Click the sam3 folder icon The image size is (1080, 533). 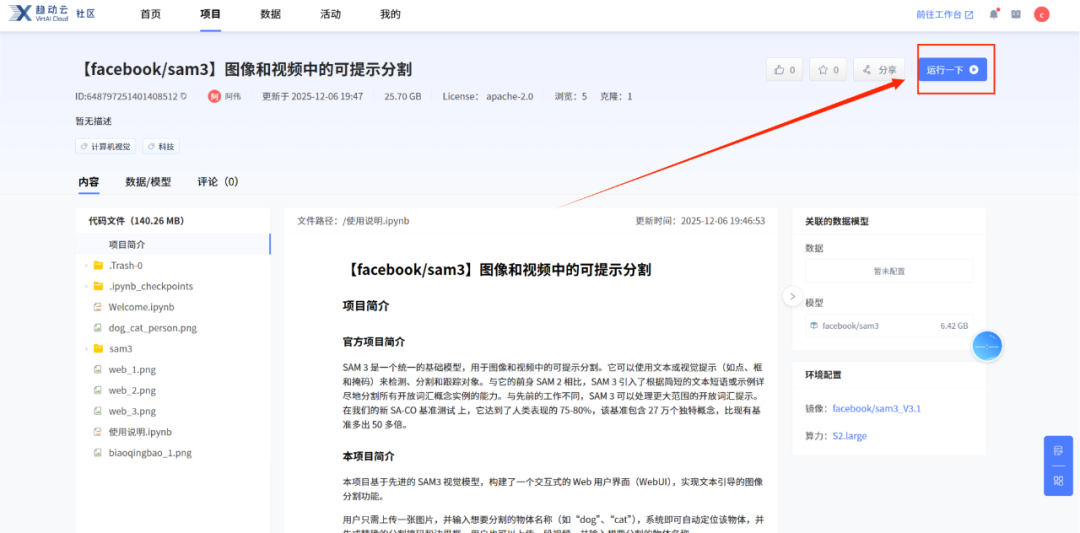click(98, 349)
